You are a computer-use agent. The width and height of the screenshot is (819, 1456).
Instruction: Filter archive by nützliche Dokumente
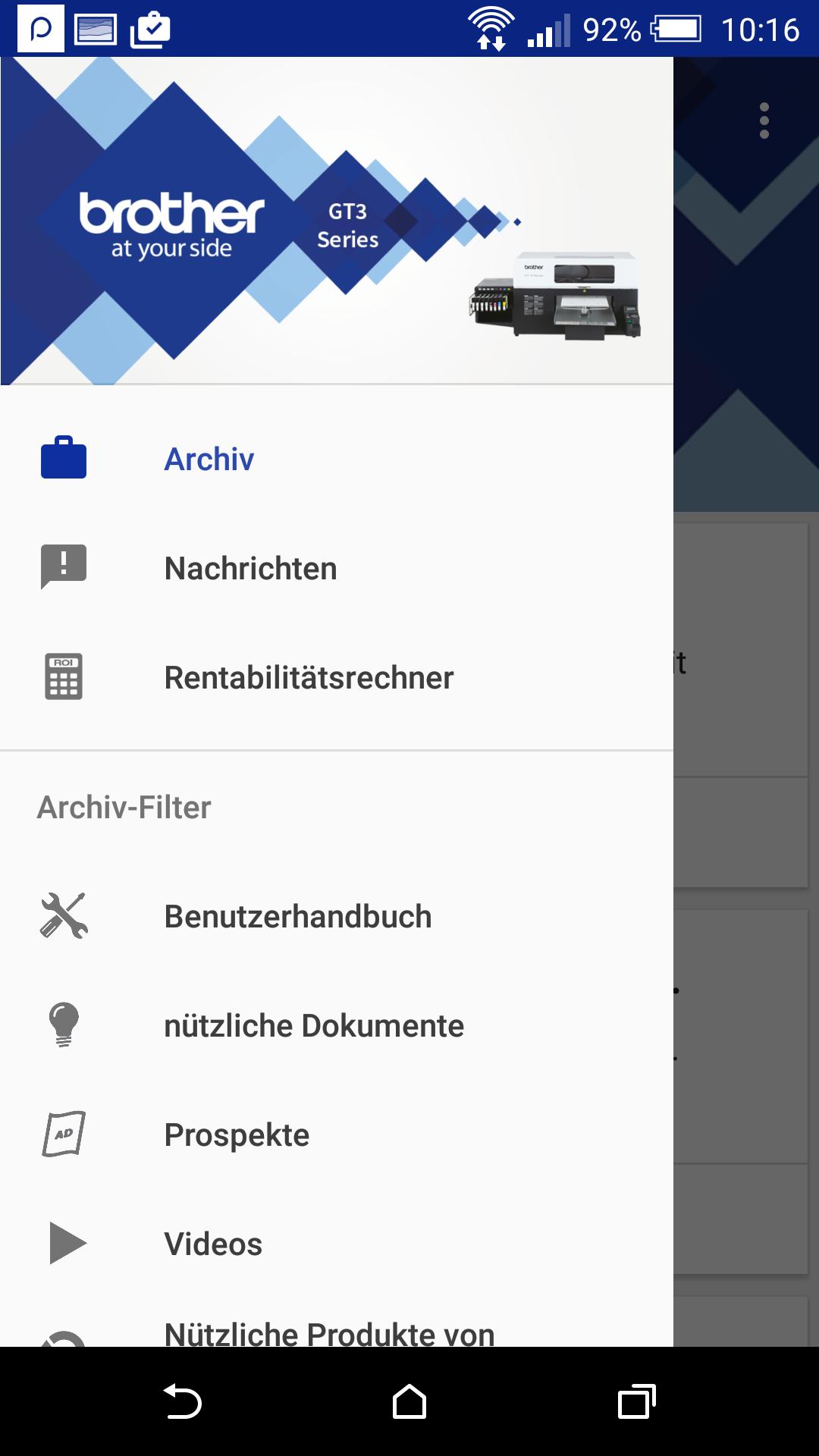pyautogui.click(x=337, y=1025)
